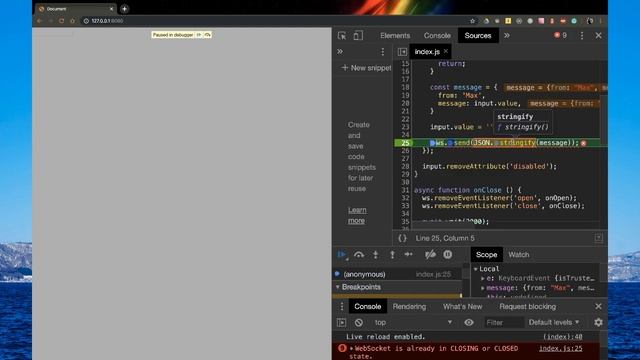Expand the e: KeyboardEvent variable
The width and height of the screenshot is (640, 360).
(483, 278)
